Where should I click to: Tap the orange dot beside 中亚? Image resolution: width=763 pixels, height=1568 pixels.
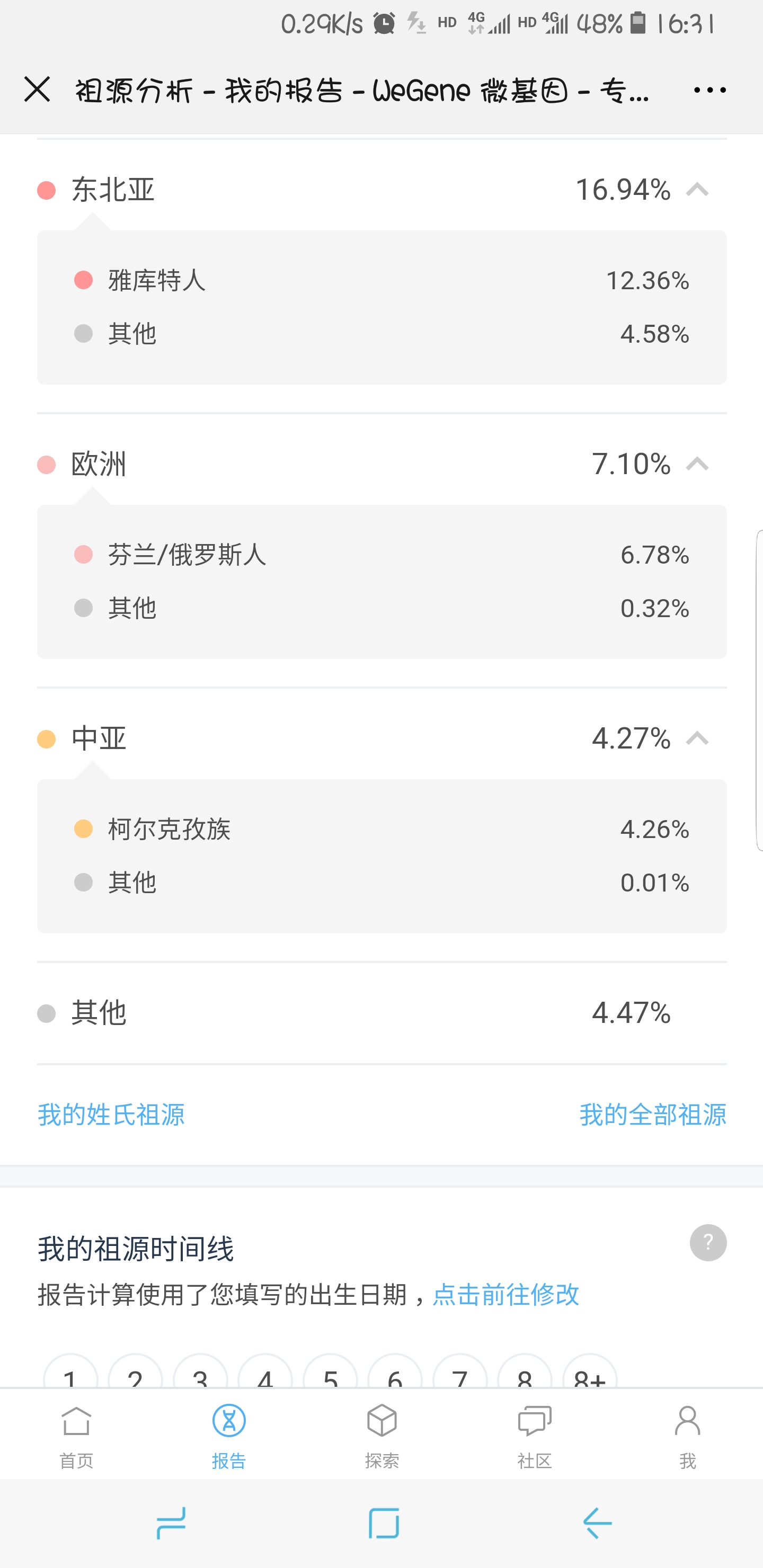(x=46, y=739)
